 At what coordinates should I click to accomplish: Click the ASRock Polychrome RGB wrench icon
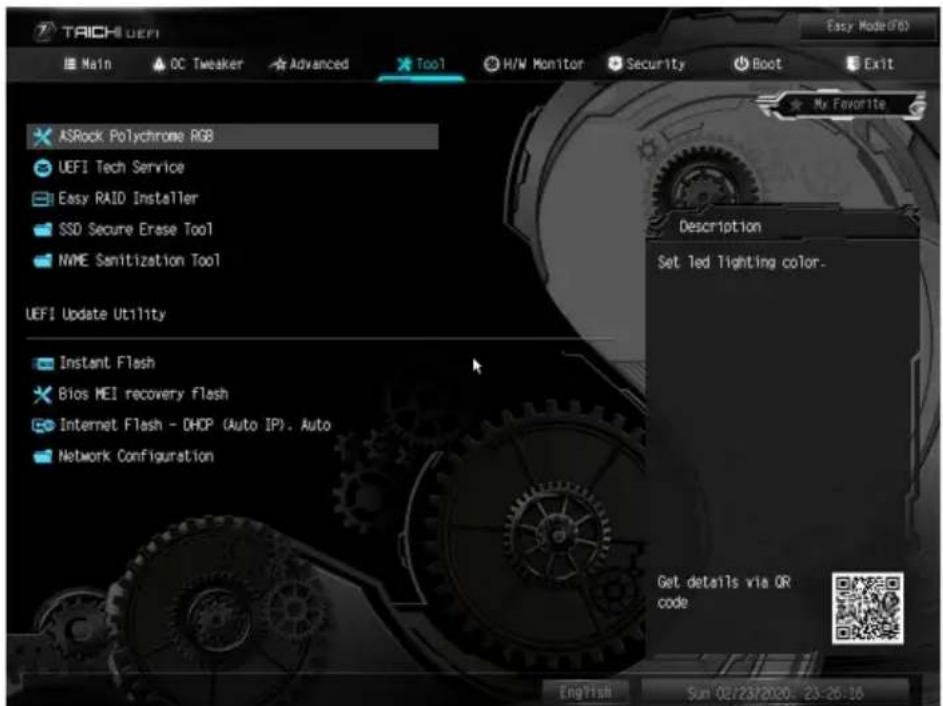click(42, 137)
